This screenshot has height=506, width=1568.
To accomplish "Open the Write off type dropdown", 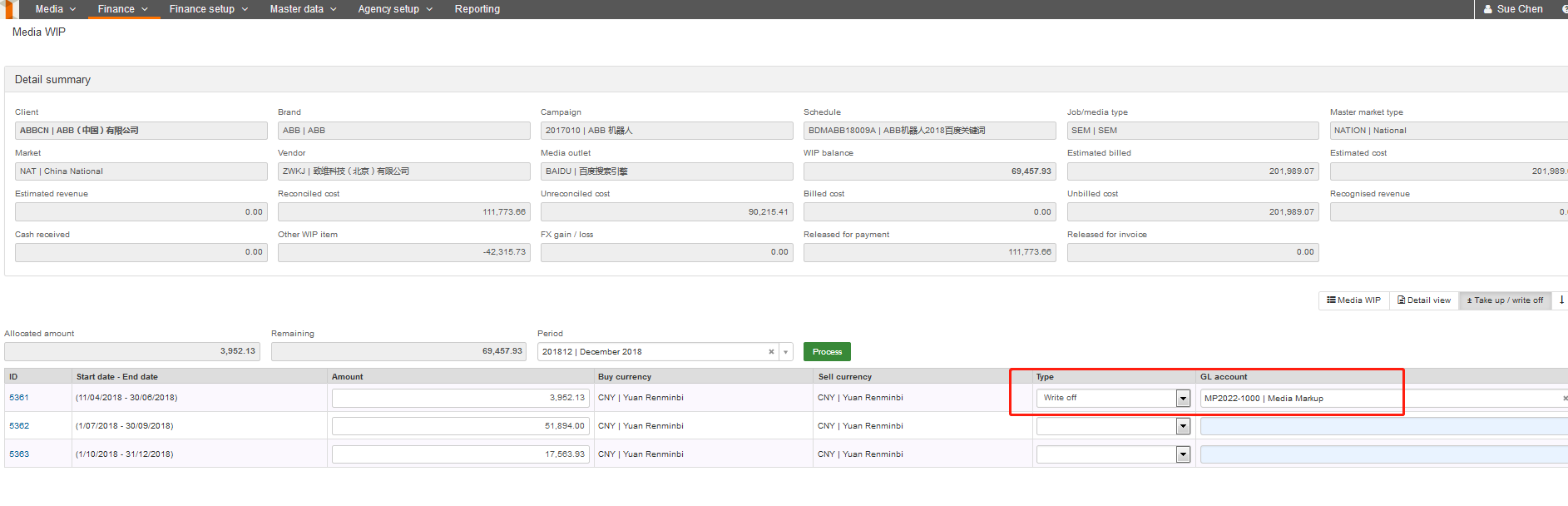I will [1183, 399].
